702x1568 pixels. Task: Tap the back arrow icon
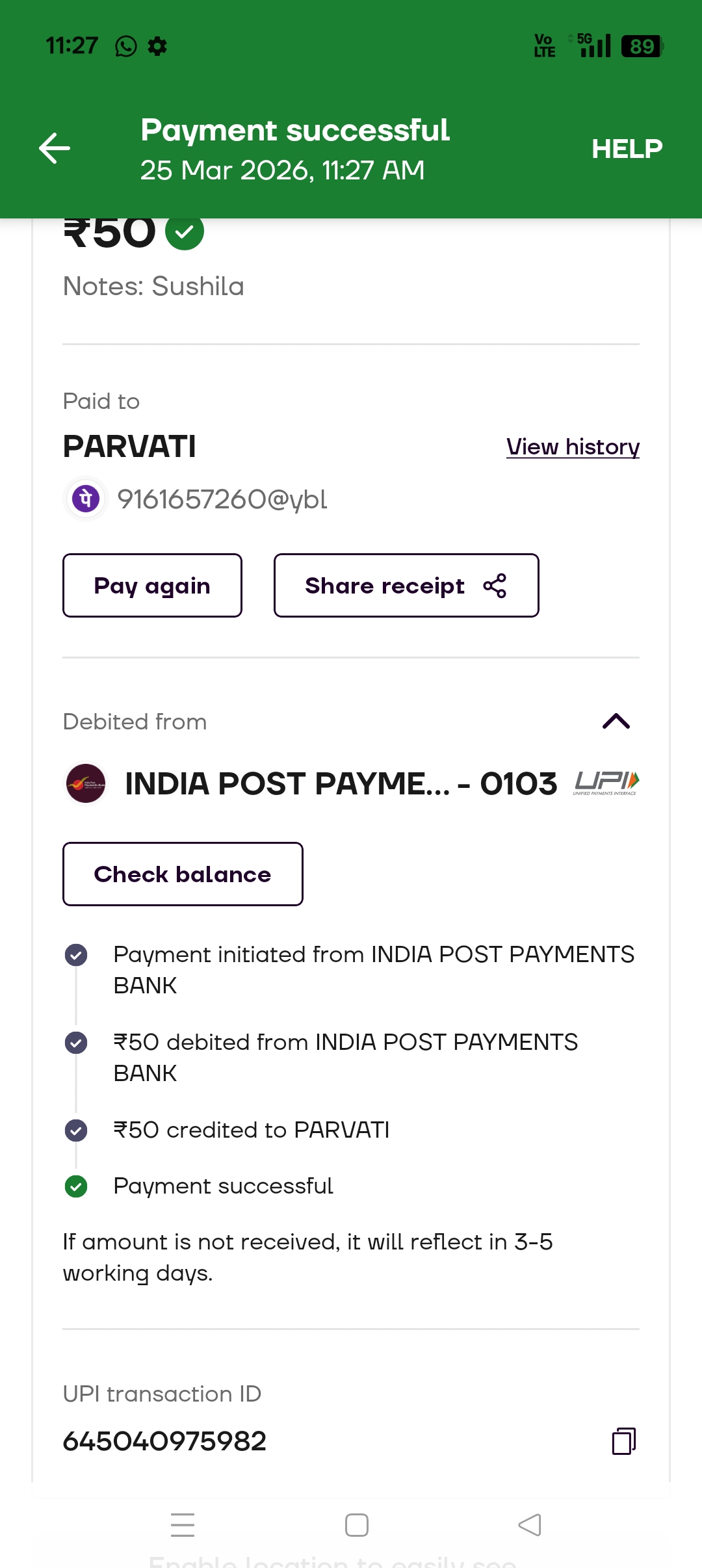tap(55, 148)
